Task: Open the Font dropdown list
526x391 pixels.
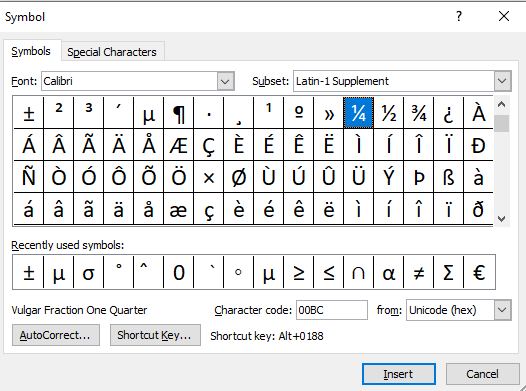Action: [225, 81]
